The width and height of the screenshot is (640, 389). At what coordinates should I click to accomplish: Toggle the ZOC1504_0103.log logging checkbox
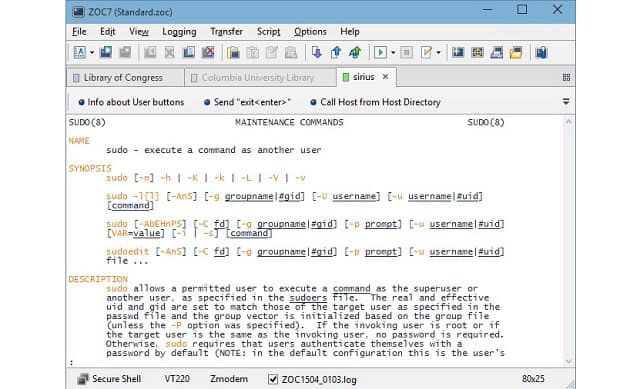(273, 380)
